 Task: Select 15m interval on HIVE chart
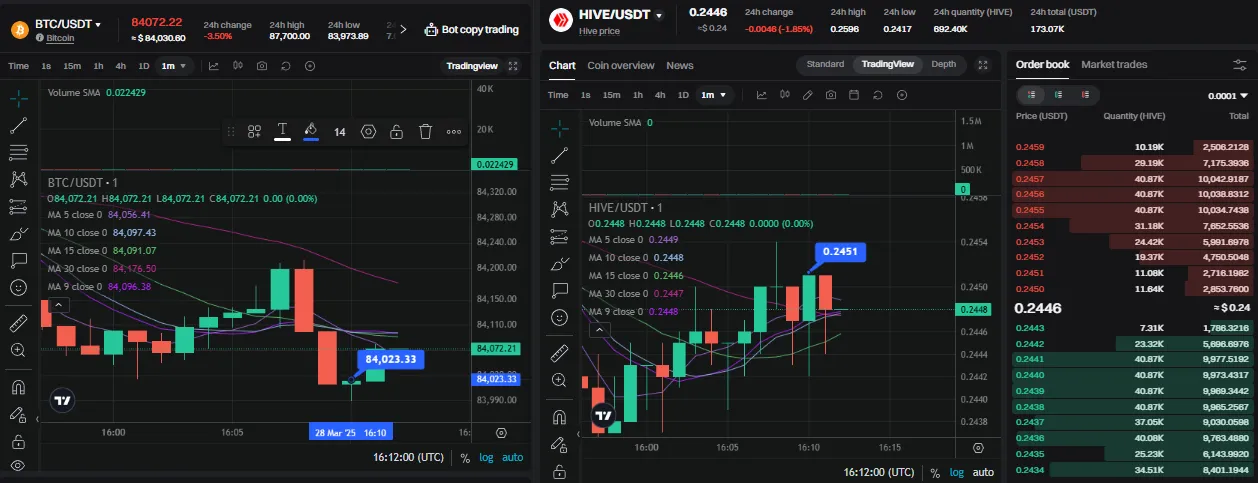coord(611,95)
